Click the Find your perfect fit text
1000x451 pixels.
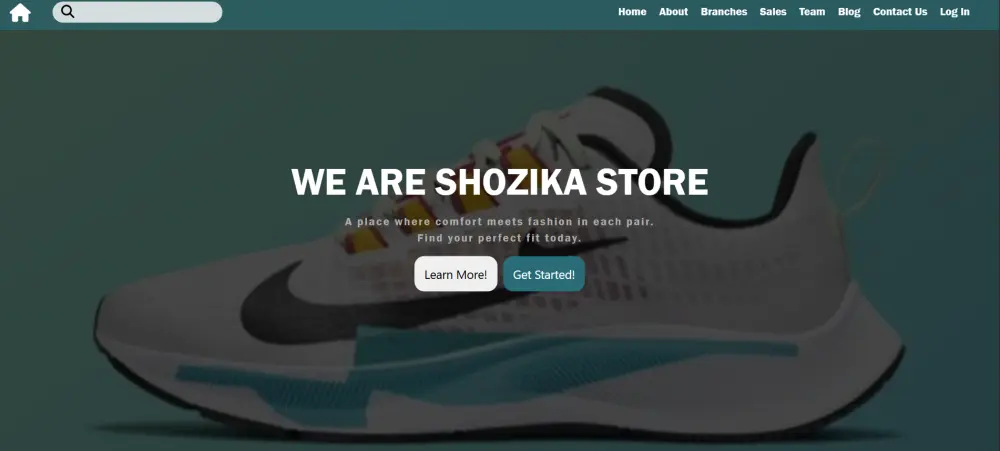(x=499, y=238)
